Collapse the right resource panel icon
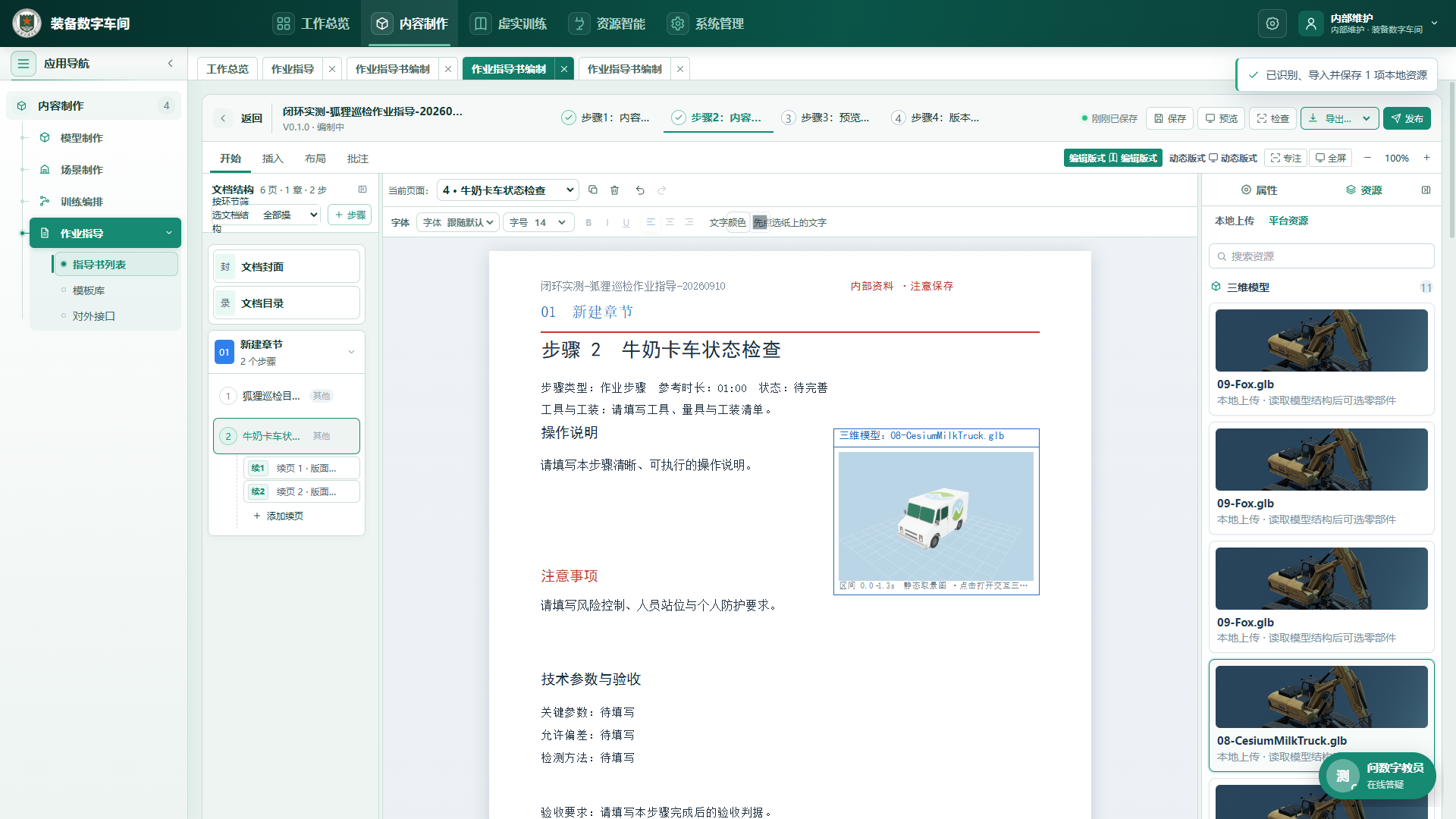Viewport: 1456px width, 819px height. pyautogui.click(x=1426, y=190)
